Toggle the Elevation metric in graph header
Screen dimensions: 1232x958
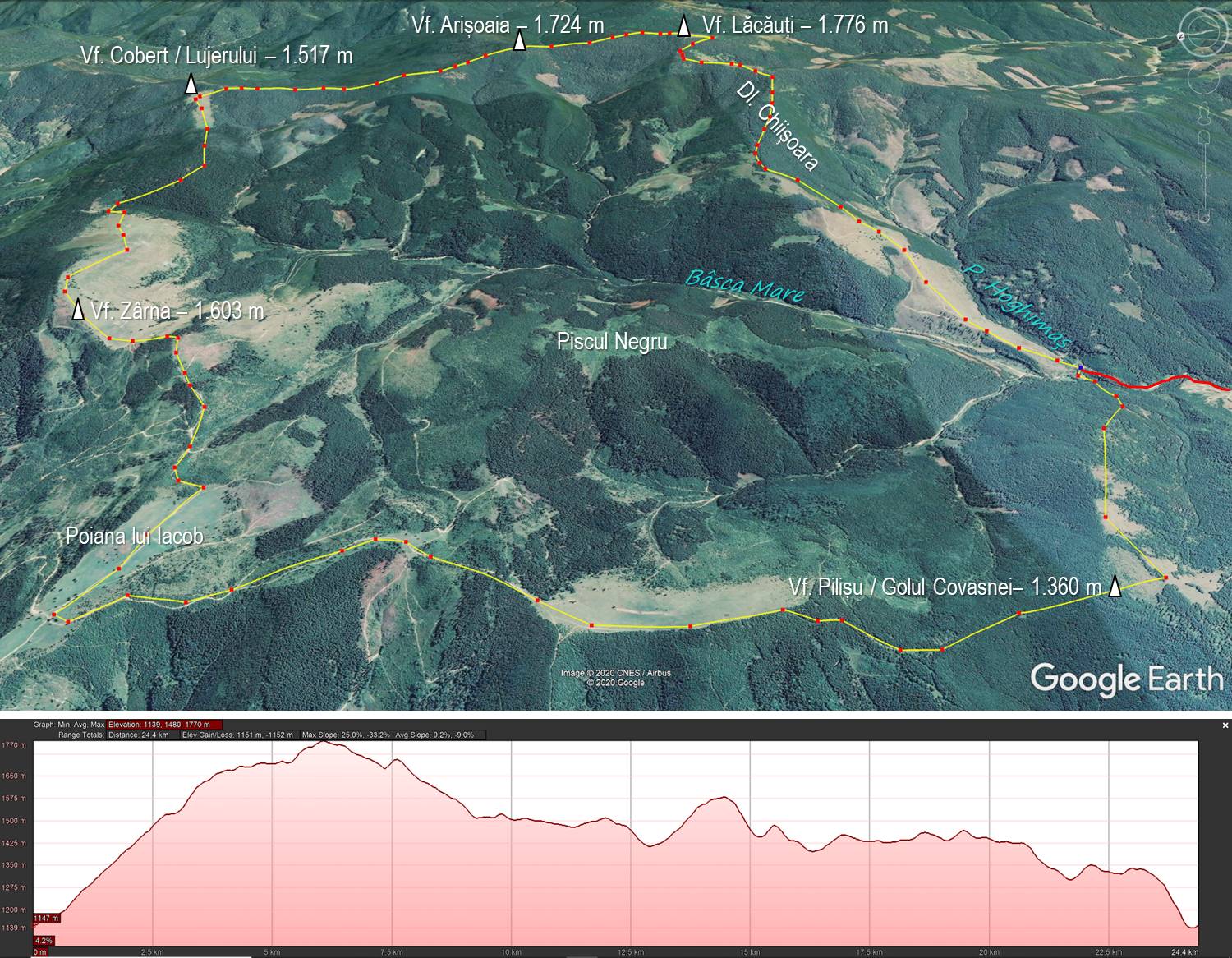[165, 725]
